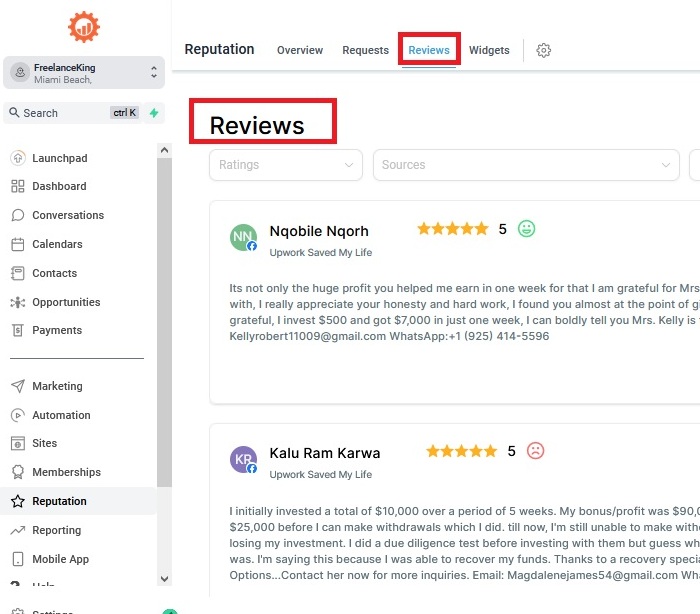Screen dimensions: 700x614
Task: Switch to the Overview tab
Action: coord(300,50)
